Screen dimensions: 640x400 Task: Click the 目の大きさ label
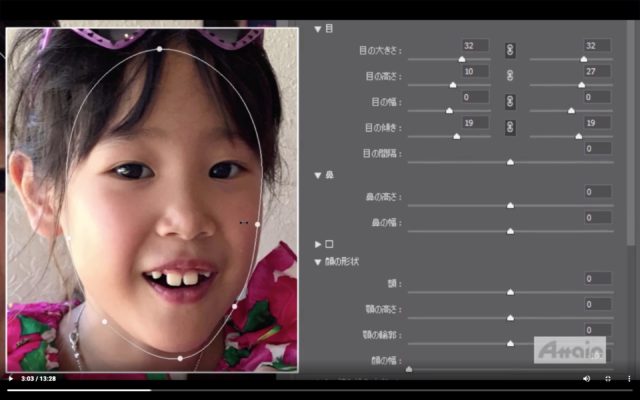pos(380,51)
